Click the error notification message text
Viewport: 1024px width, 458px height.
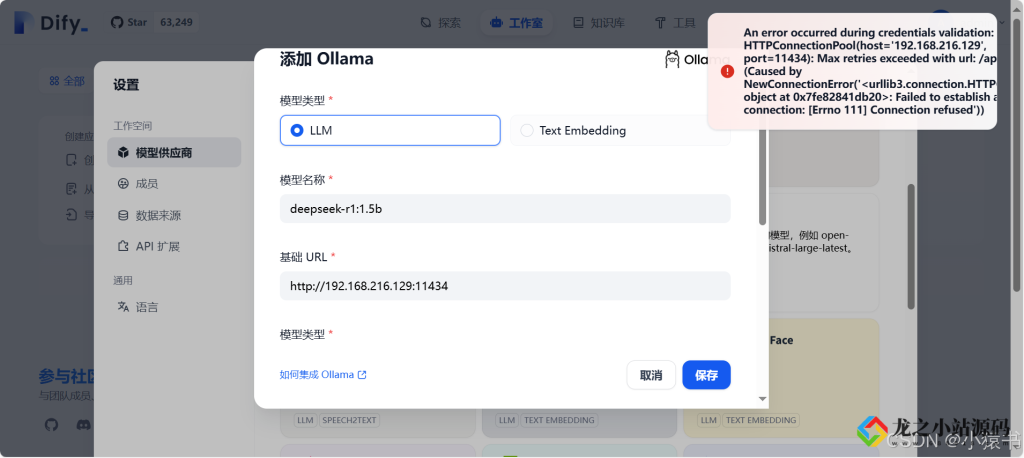click(x=869, y=71)
